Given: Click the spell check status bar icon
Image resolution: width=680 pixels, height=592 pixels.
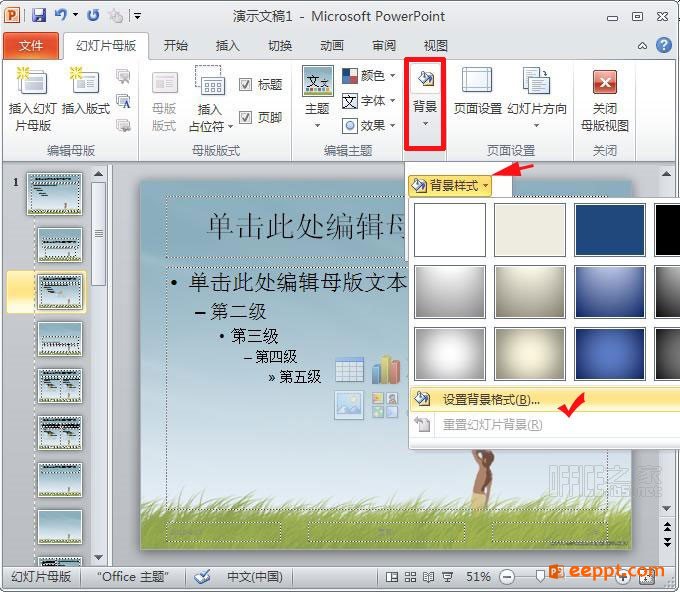Looking at the screenshot, I should (202, 577).
